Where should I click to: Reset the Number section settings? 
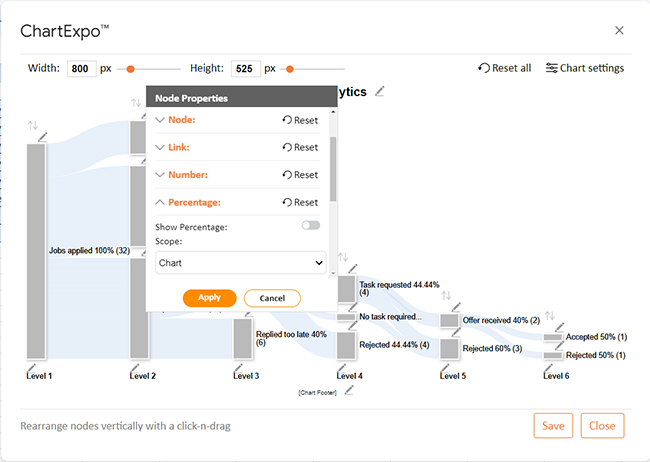tap(300, 175)
